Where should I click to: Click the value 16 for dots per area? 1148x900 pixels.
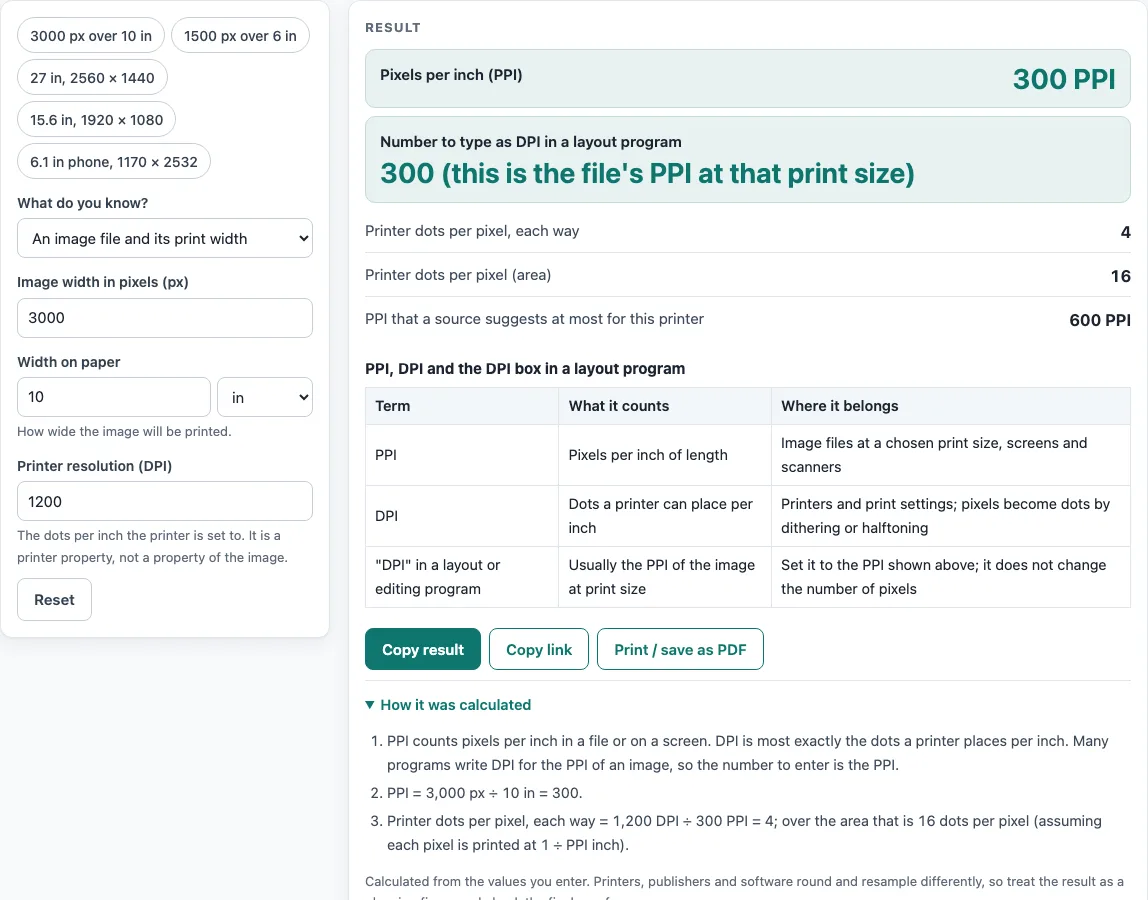pos(1120,276)
